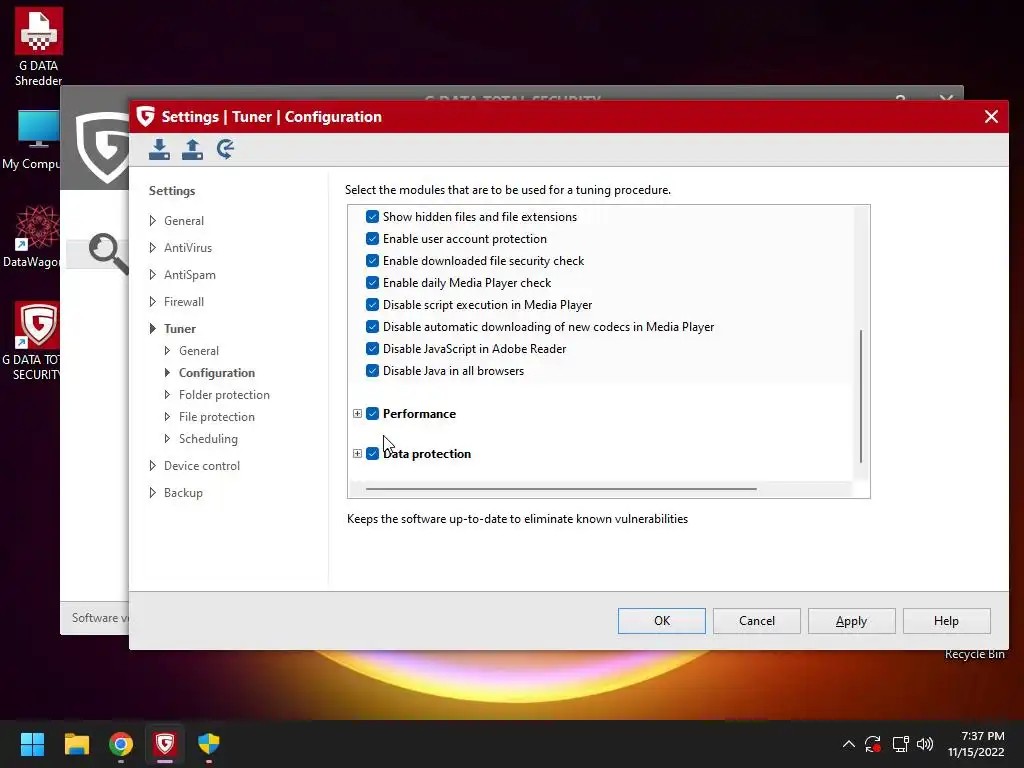Toggle Enable daily Media Player check
This screenshot has height=768, width=1024.
coord(372,282)
